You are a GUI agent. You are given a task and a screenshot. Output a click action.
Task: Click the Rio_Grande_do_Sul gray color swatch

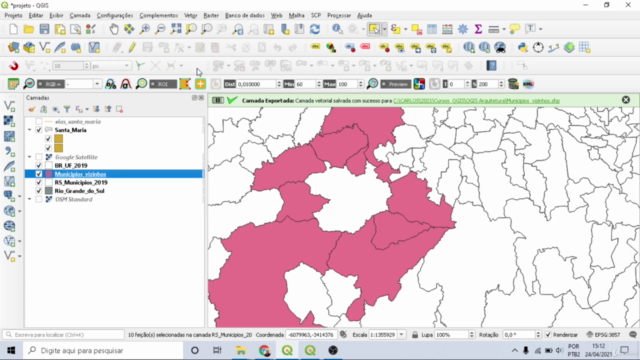point(49,191)
